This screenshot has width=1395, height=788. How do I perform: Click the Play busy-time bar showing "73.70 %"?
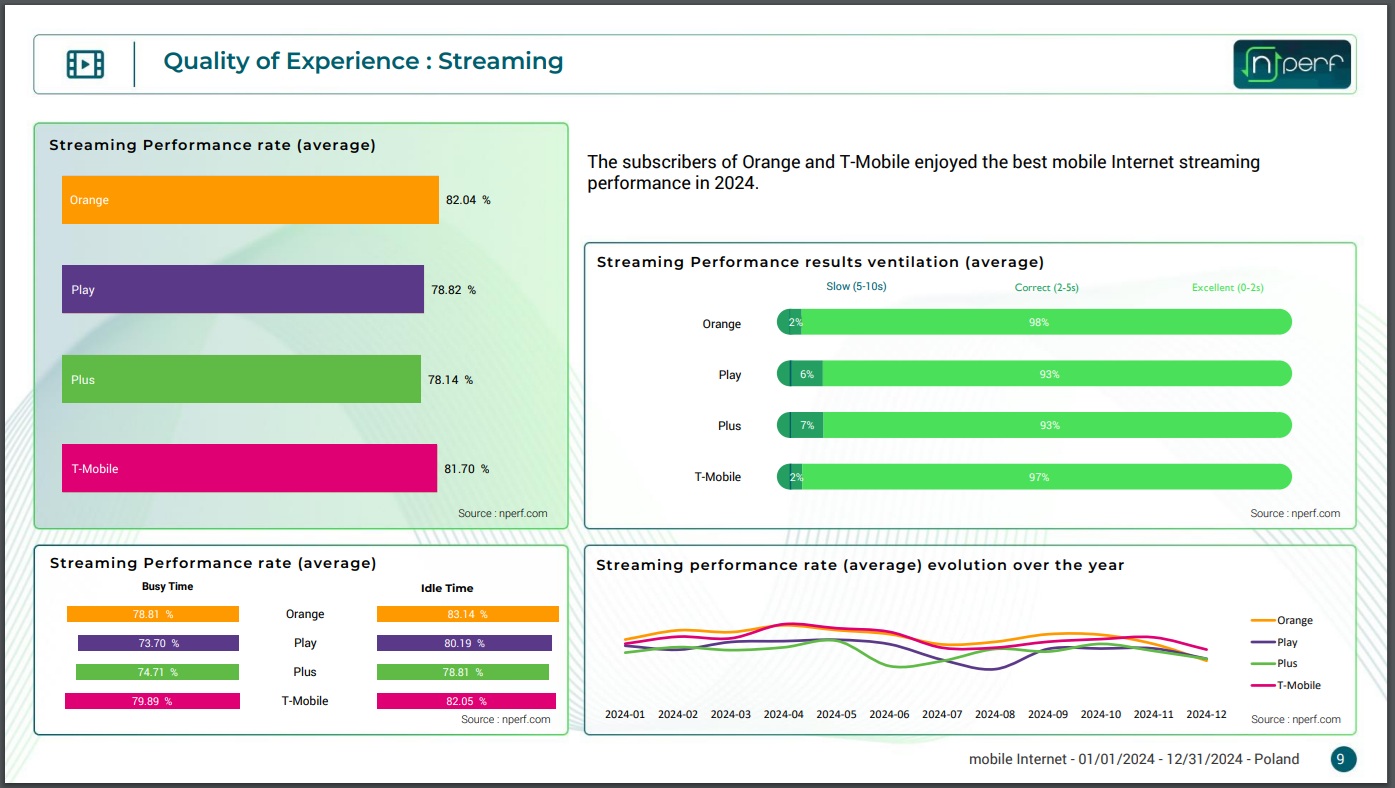(x=159, y=643)
